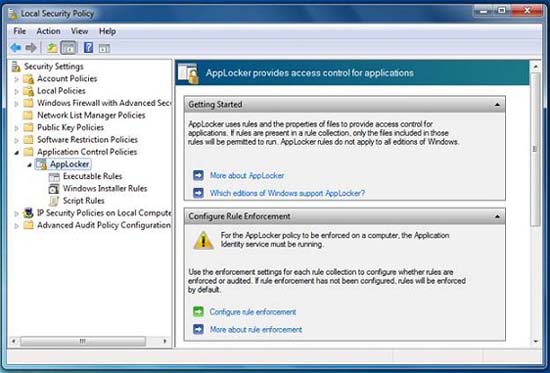This screenshot has height=373, width=550.
Task: Click the Windows Firewall folder icon
Action: 28,103
